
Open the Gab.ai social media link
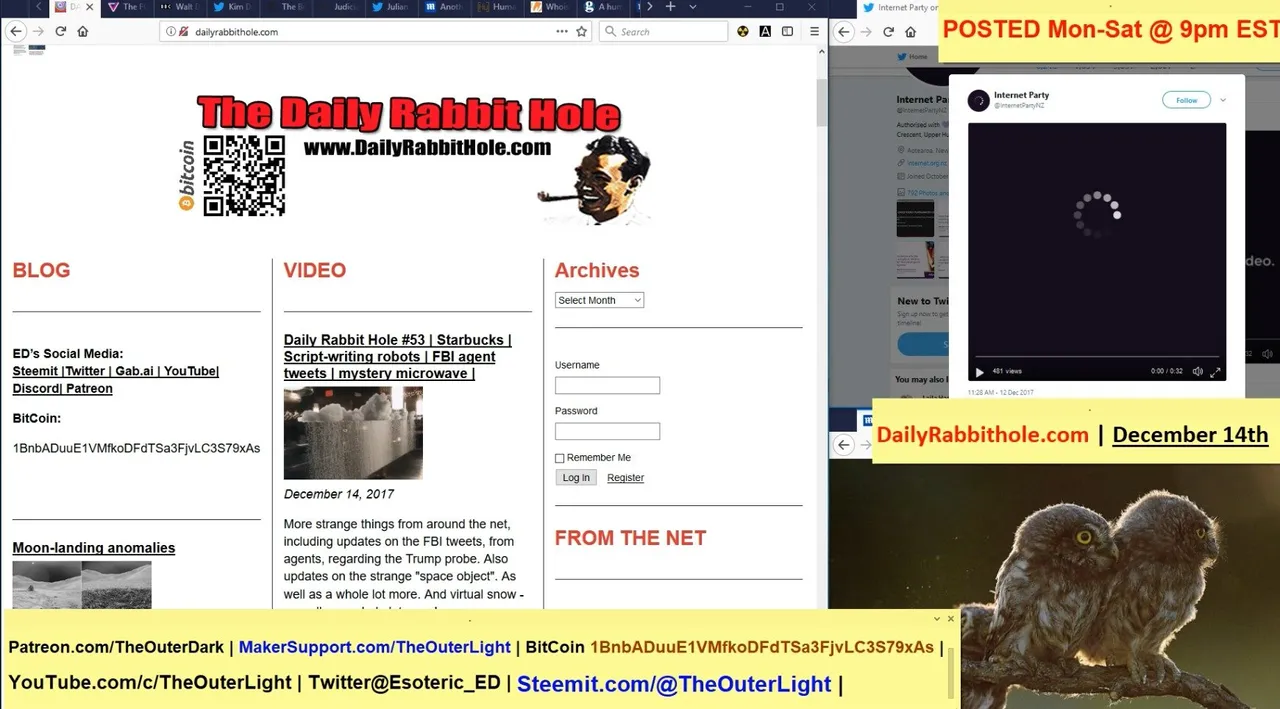coord(134,371)
